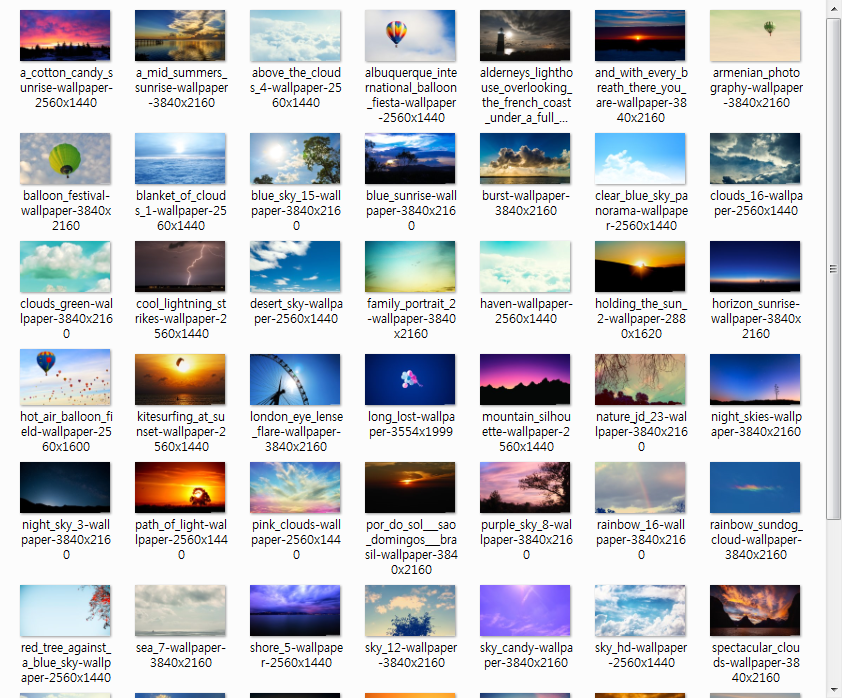Select the holding_the_sun_2 thumbnail
This screenshot has width=842, height=698.
[640, 266]
